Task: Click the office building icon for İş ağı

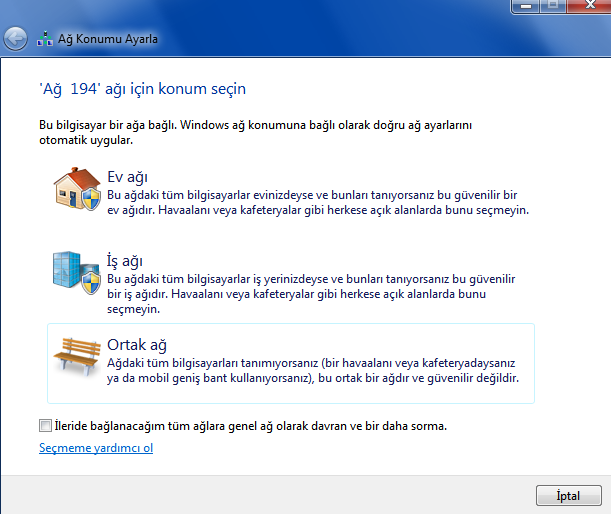Action: pos(76,272)
